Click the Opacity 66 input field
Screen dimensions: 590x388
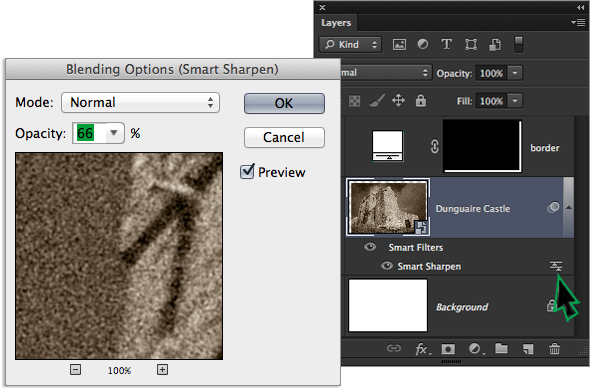pos(90,133)
